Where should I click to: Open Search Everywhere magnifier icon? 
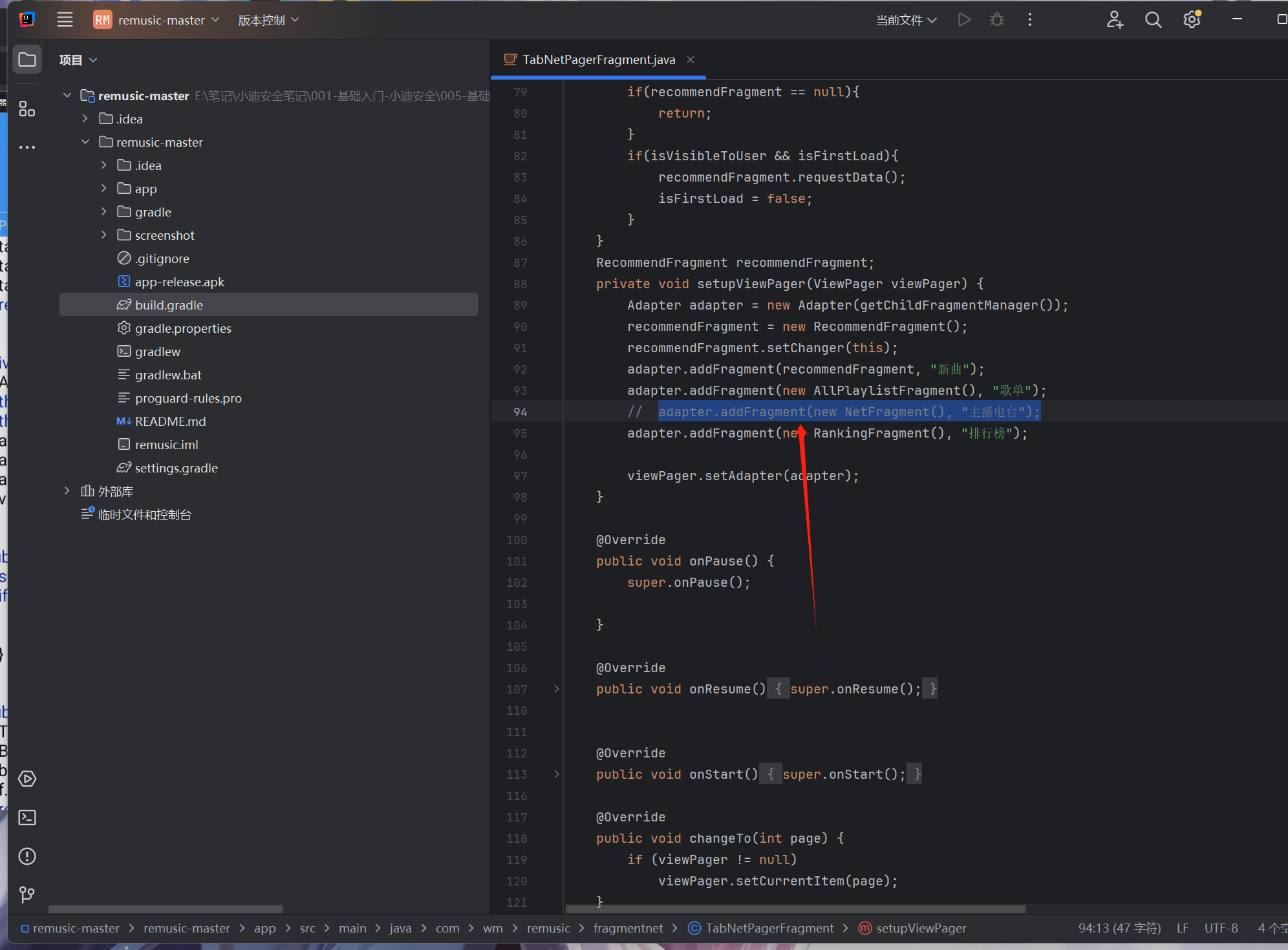[x=1153, y=20]
